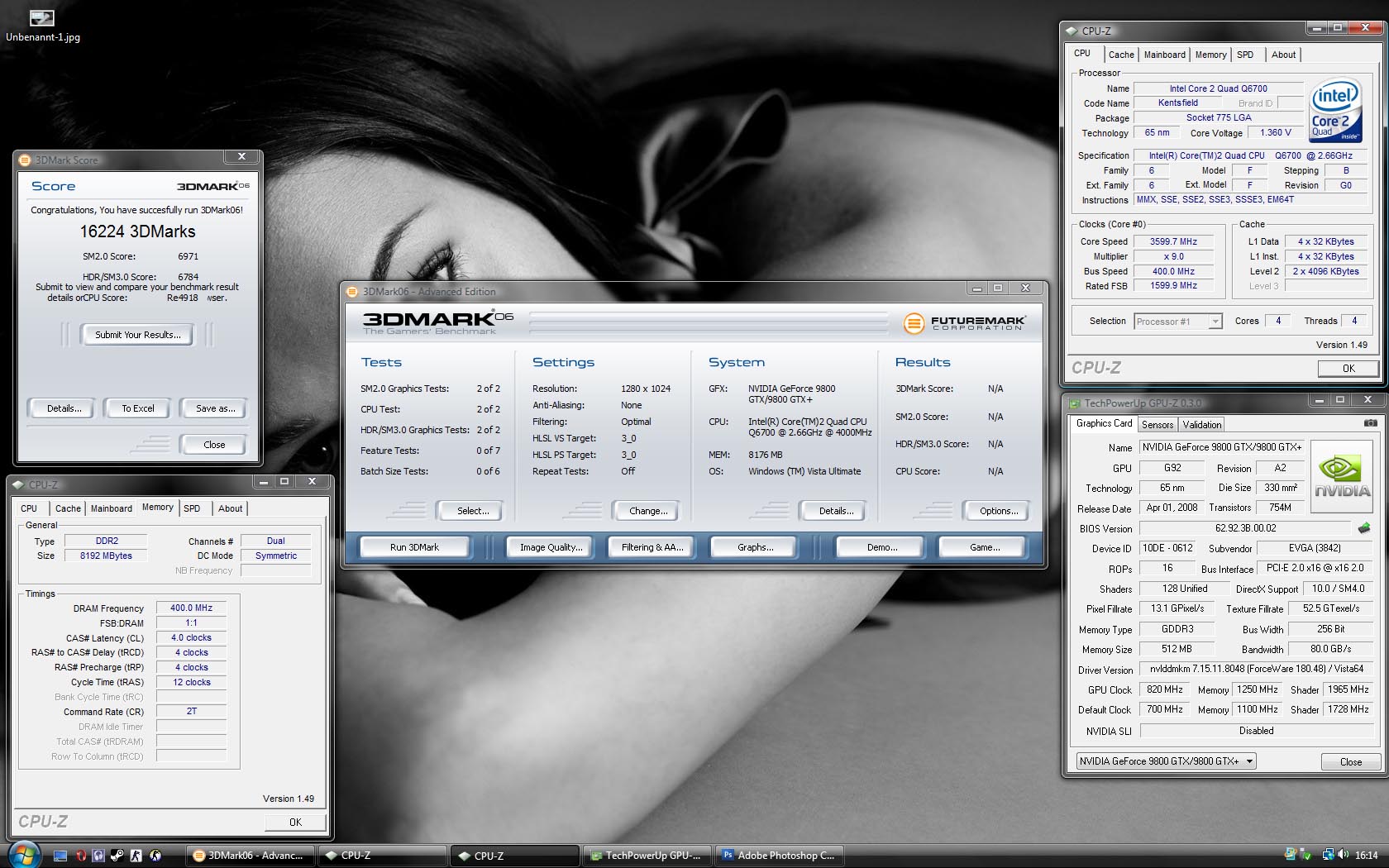Click GPU-Z Name field with NVIDIA GeForce 9800
Screen dimensions: 1389x868
(1222, 447)
